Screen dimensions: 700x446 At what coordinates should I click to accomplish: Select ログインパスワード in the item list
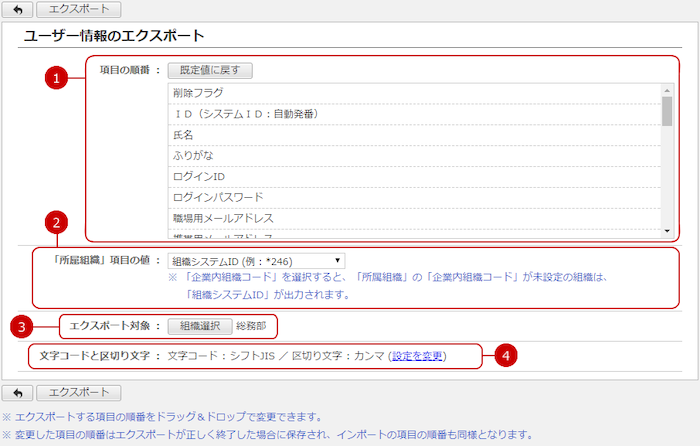click(x=414, y=197)
